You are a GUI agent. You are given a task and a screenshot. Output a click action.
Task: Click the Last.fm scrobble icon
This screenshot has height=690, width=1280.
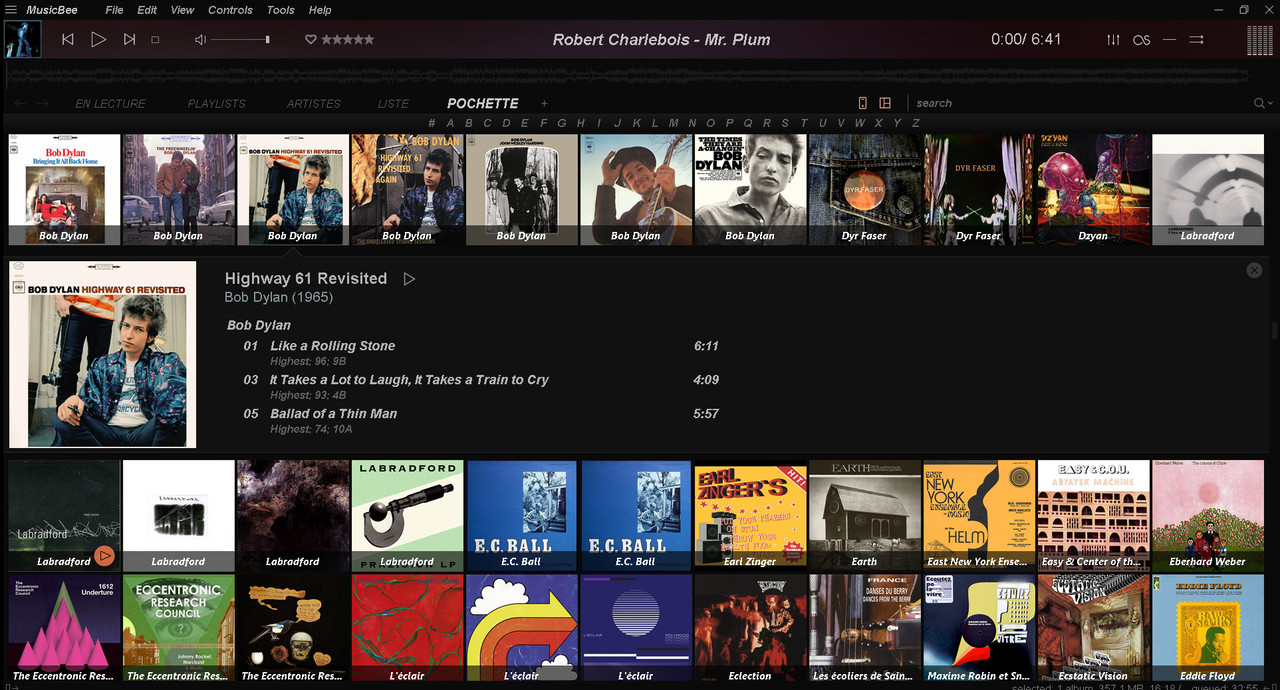click(x=1141, y=40)
